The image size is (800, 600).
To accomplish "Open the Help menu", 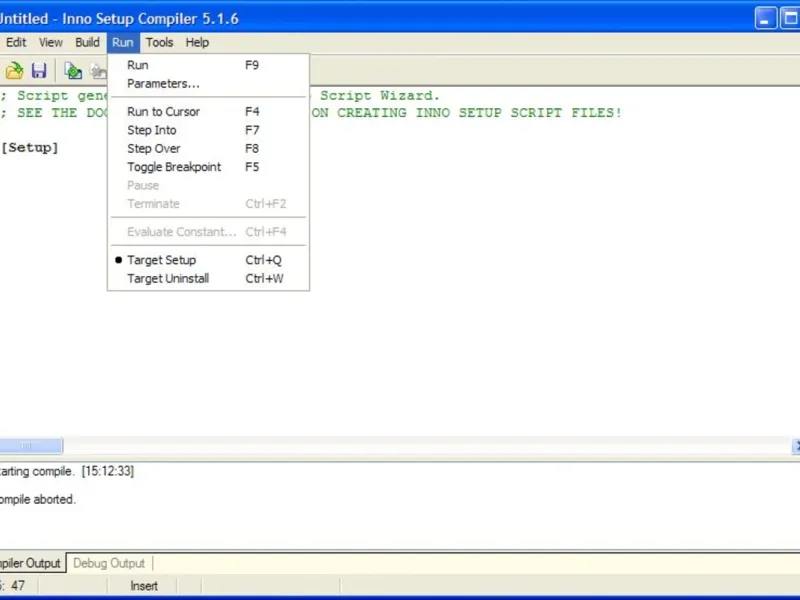I will (x=197, y=42).
